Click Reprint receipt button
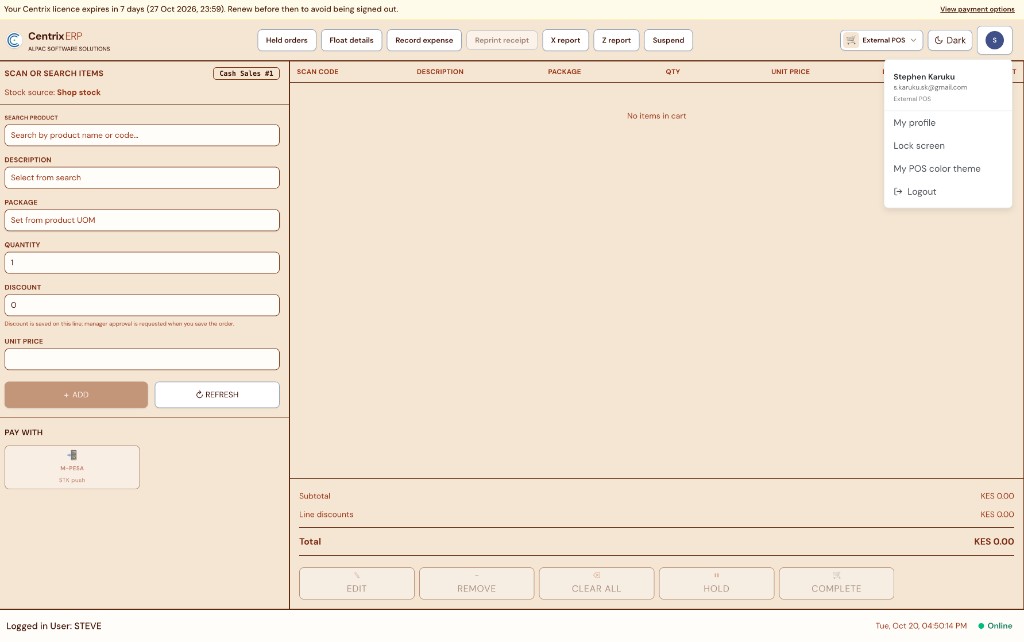 [x=502, y=40]
